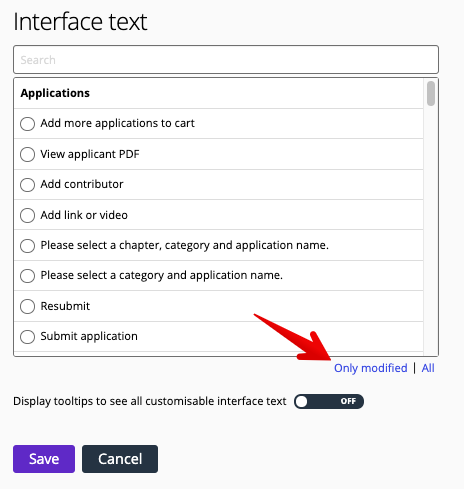Image resolution: width=464 pixels, height=489 pixels.
Task: Click the 'Interface text' page heading
Action: pyautogui.click(x=80, y=22)
